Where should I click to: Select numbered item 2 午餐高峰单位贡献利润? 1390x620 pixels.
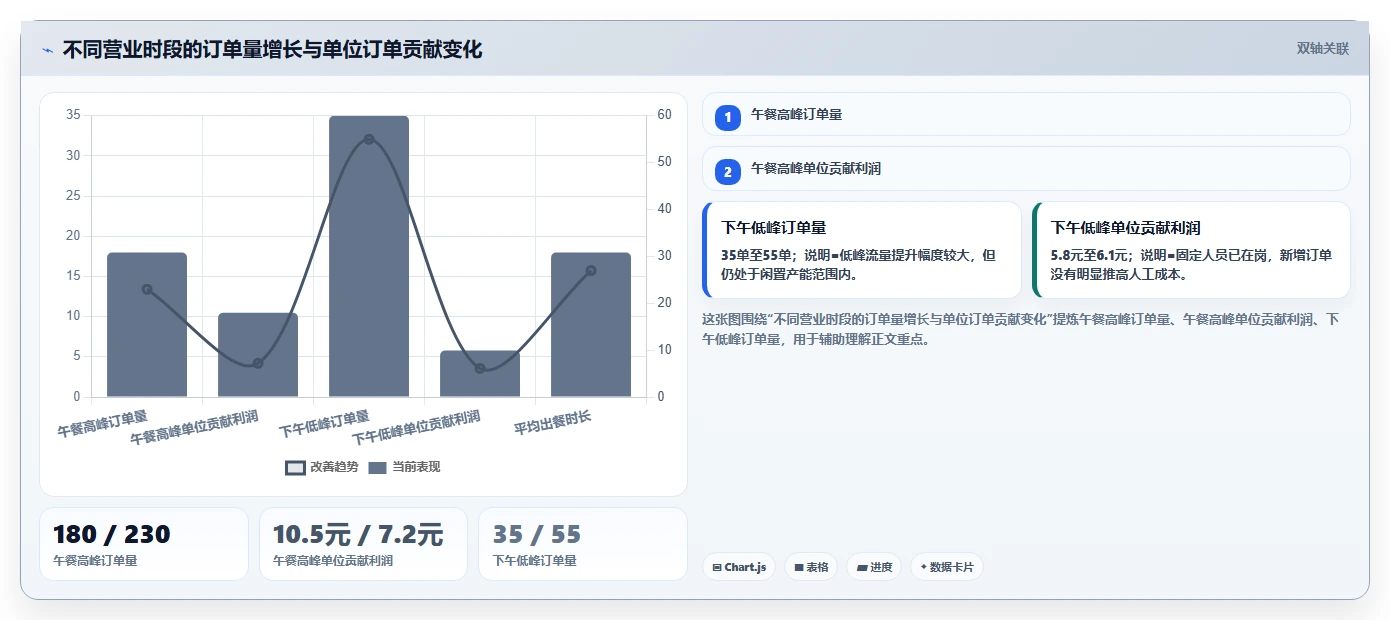coord(1026,169)
